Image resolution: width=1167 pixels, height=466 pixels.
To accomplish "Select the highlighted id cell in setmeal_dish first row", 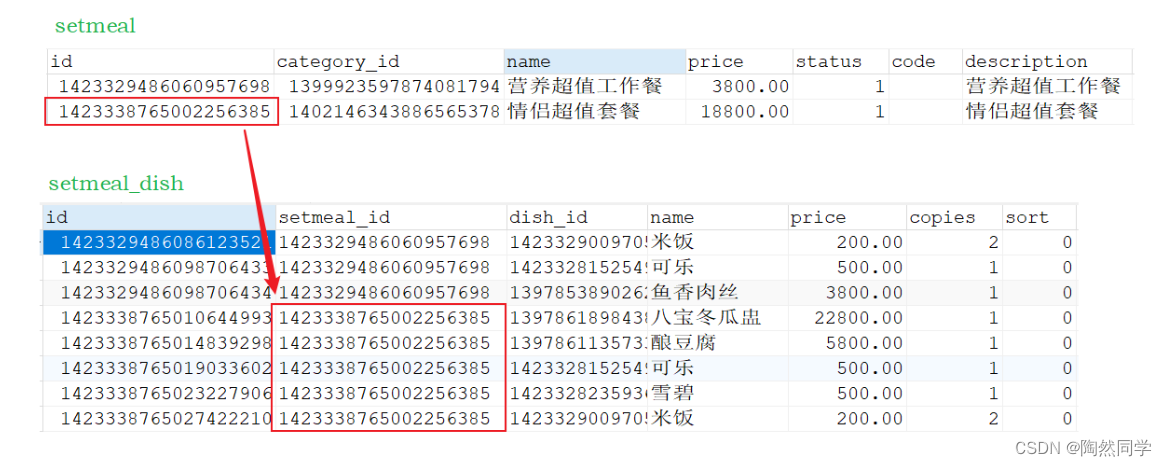I will [159, 242].
